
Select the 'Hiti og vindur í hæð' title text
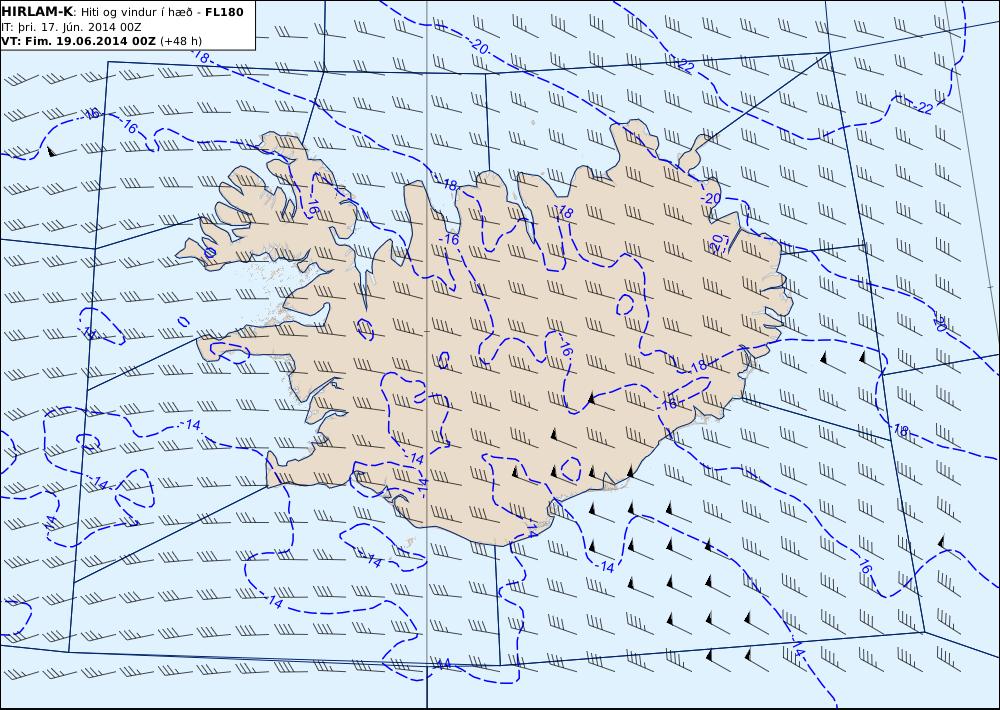[x=136, y=13]
